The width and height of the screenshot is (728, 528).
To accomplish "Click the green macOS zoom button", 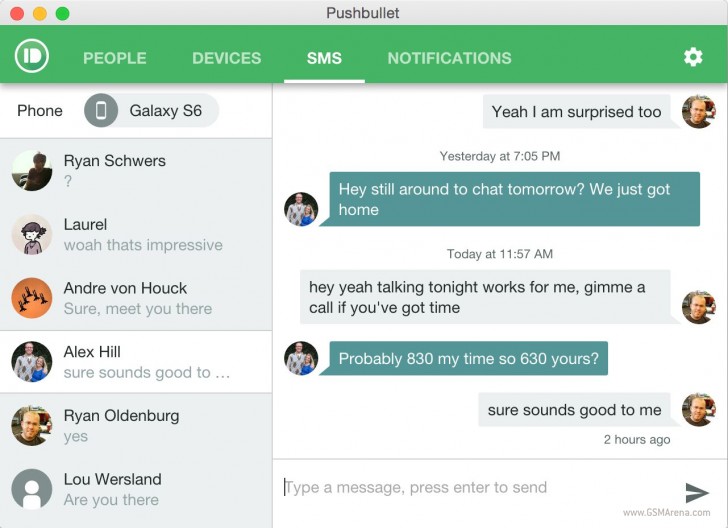I will [x=63, y=14].
